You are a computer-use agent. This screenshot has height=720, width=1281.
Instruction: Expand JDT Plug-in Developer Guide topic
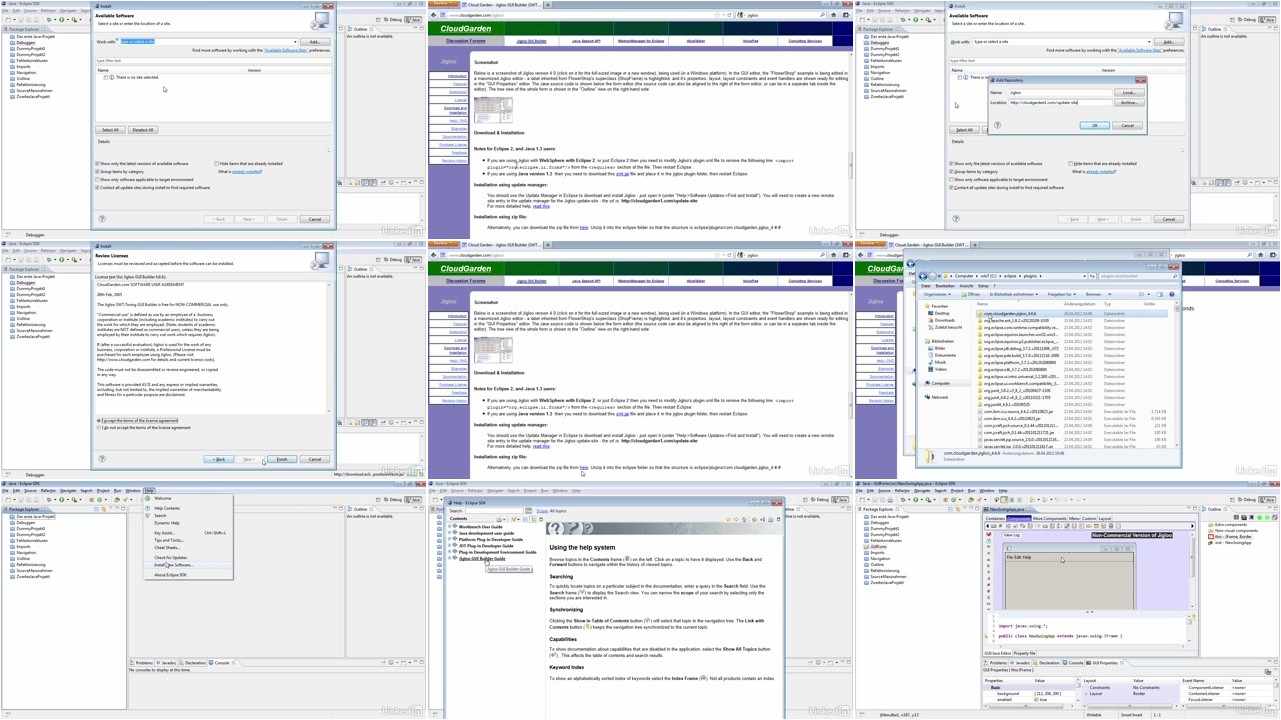(449, 545)
